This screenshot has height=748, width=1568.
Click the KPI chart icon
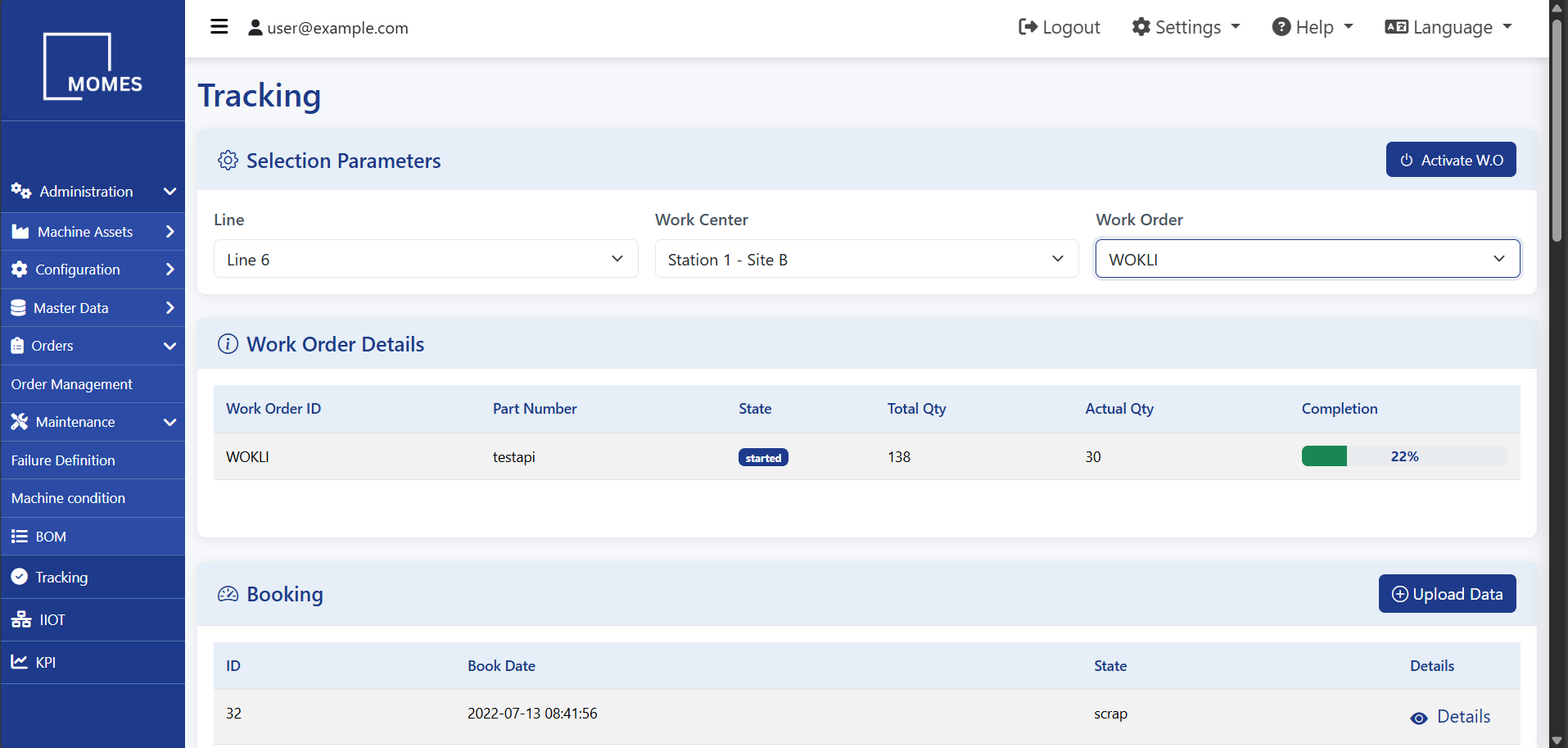pyautogui.click(x=20, y=662)
